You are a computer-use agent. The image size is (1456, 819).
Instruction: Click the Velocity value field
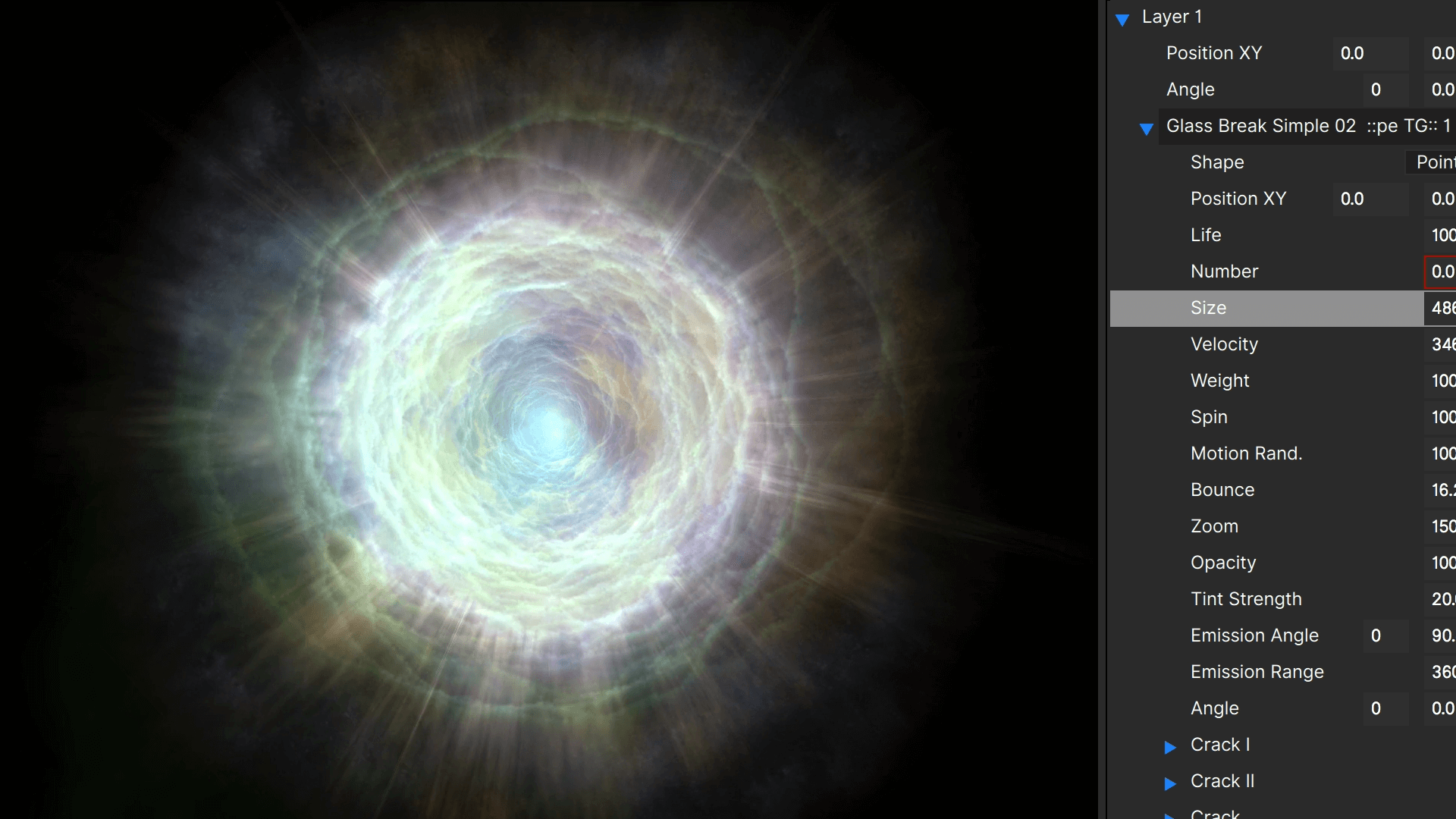(x=1440, y=344)
